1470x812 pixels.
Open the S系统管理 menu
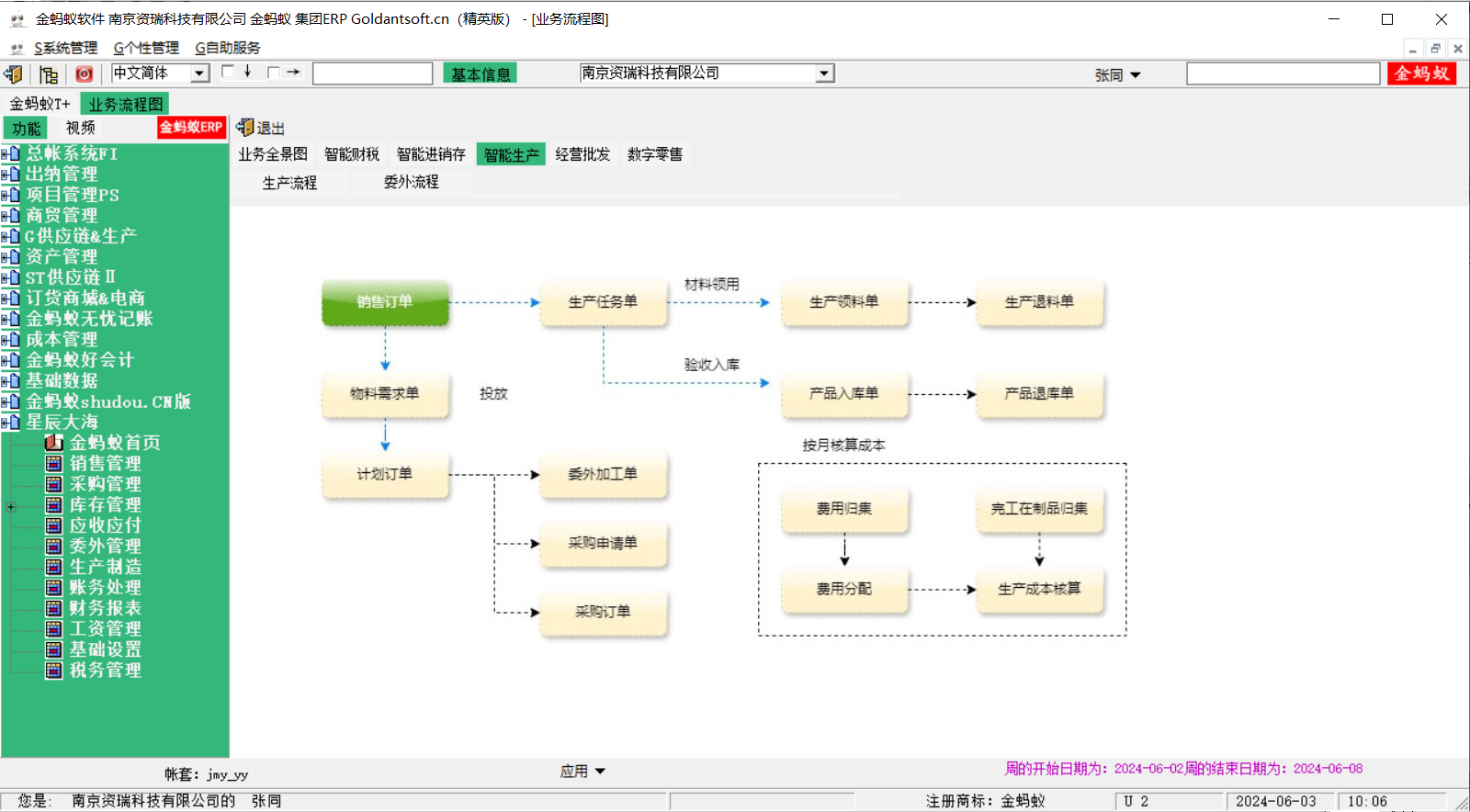click(x=65, y=48)
